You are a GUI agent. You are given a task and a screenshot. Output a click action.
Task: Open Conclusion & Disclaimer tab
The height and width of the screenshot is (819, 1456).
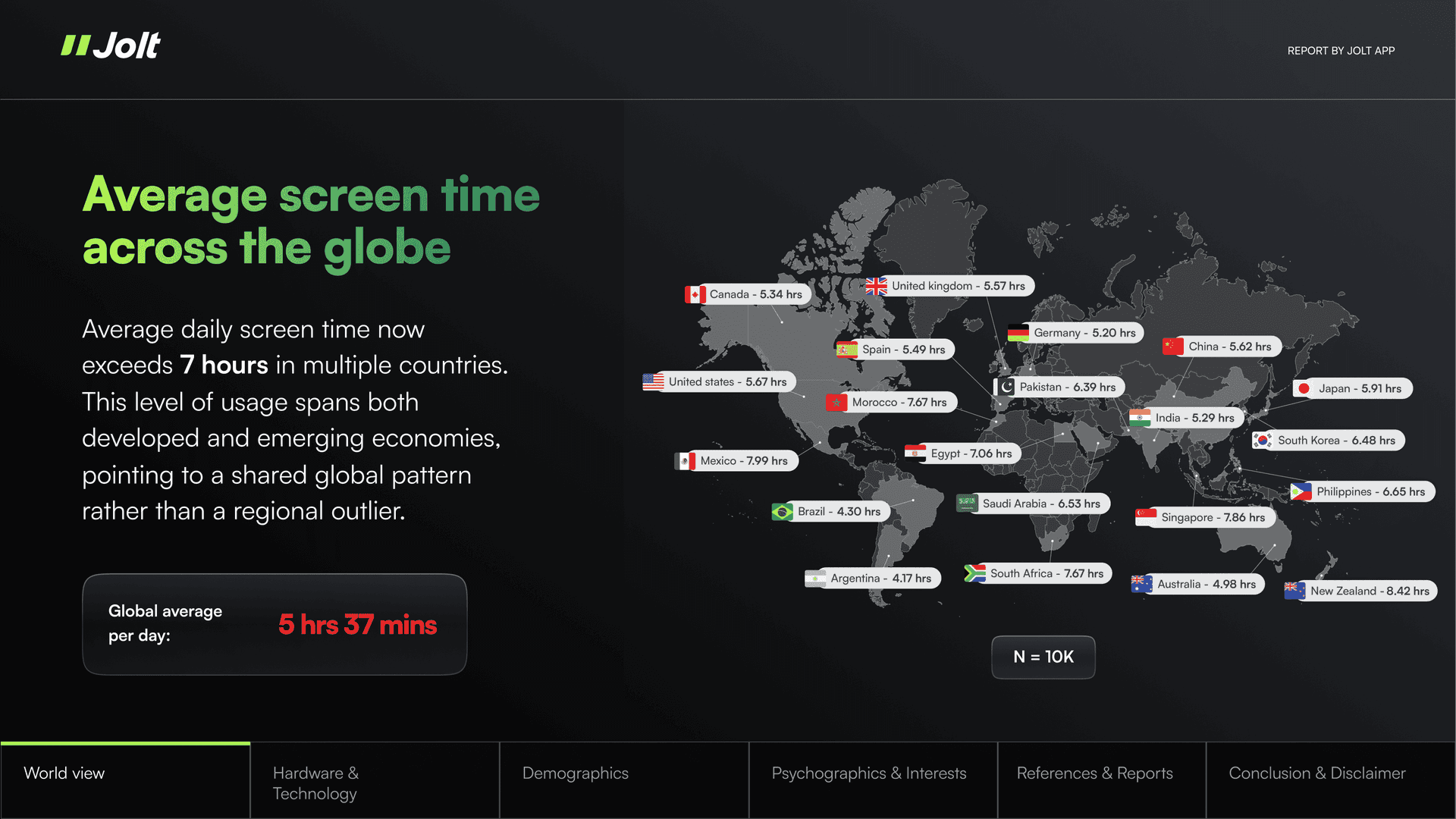click(1317, 773)
